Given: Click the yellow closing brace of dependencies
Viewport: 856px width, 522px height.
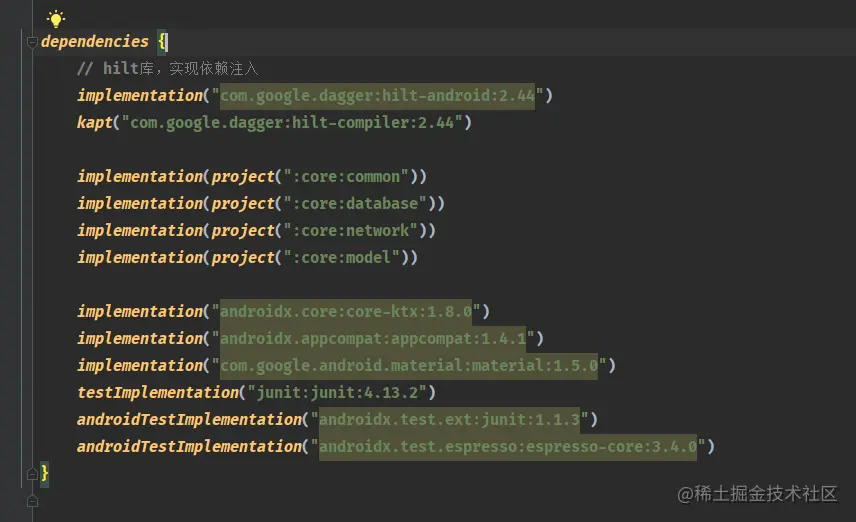Looking at the screenshot, I should pyautogui.click(x=45, y=473).
